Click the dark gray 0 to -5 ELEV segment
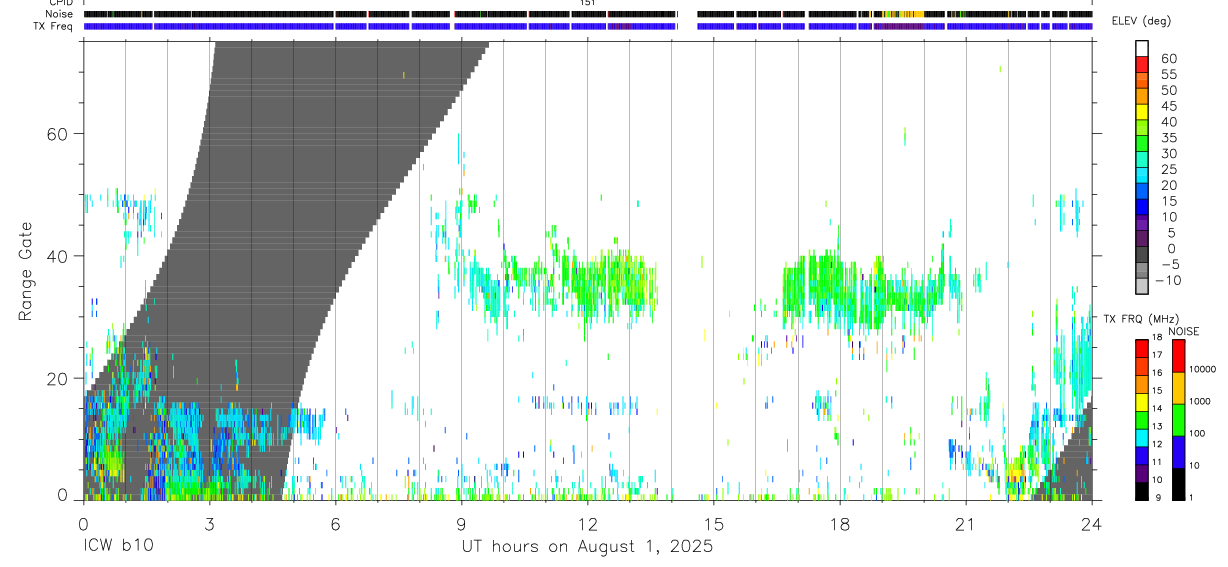The image size is (1228, 567). 1142,256
